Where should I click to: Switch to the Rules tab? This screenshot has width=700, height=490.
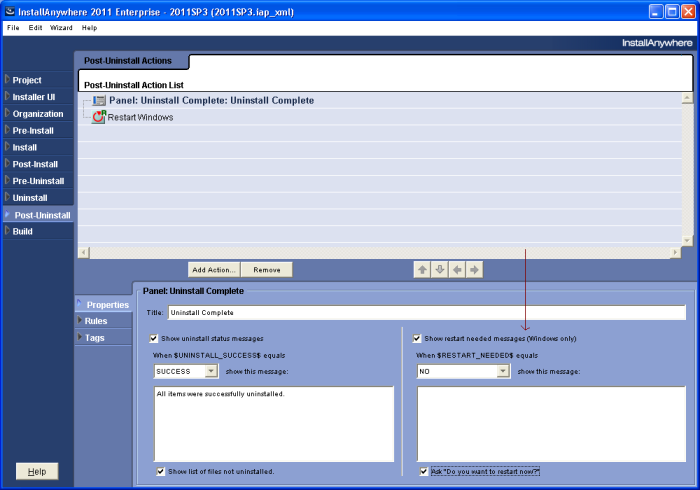[96, 321]
